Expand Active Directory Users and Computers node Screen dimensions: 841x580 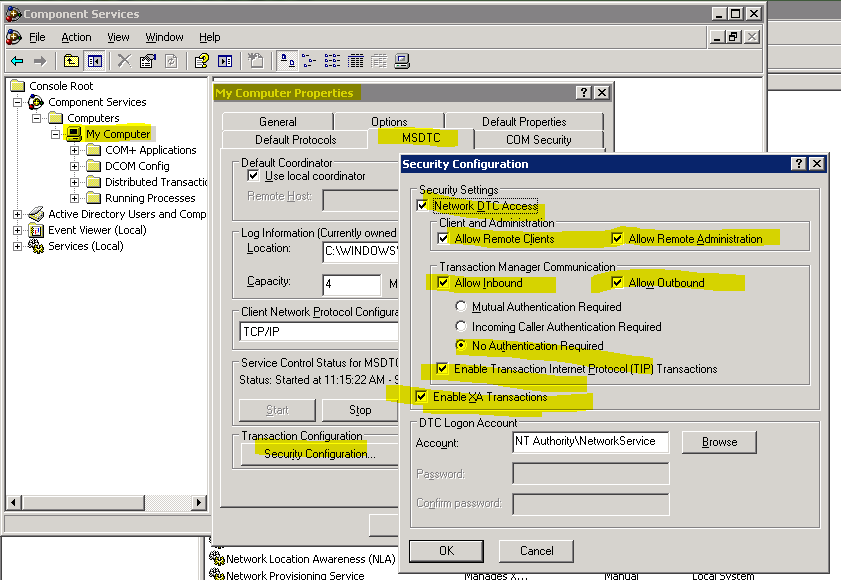[x=18, y=215]
